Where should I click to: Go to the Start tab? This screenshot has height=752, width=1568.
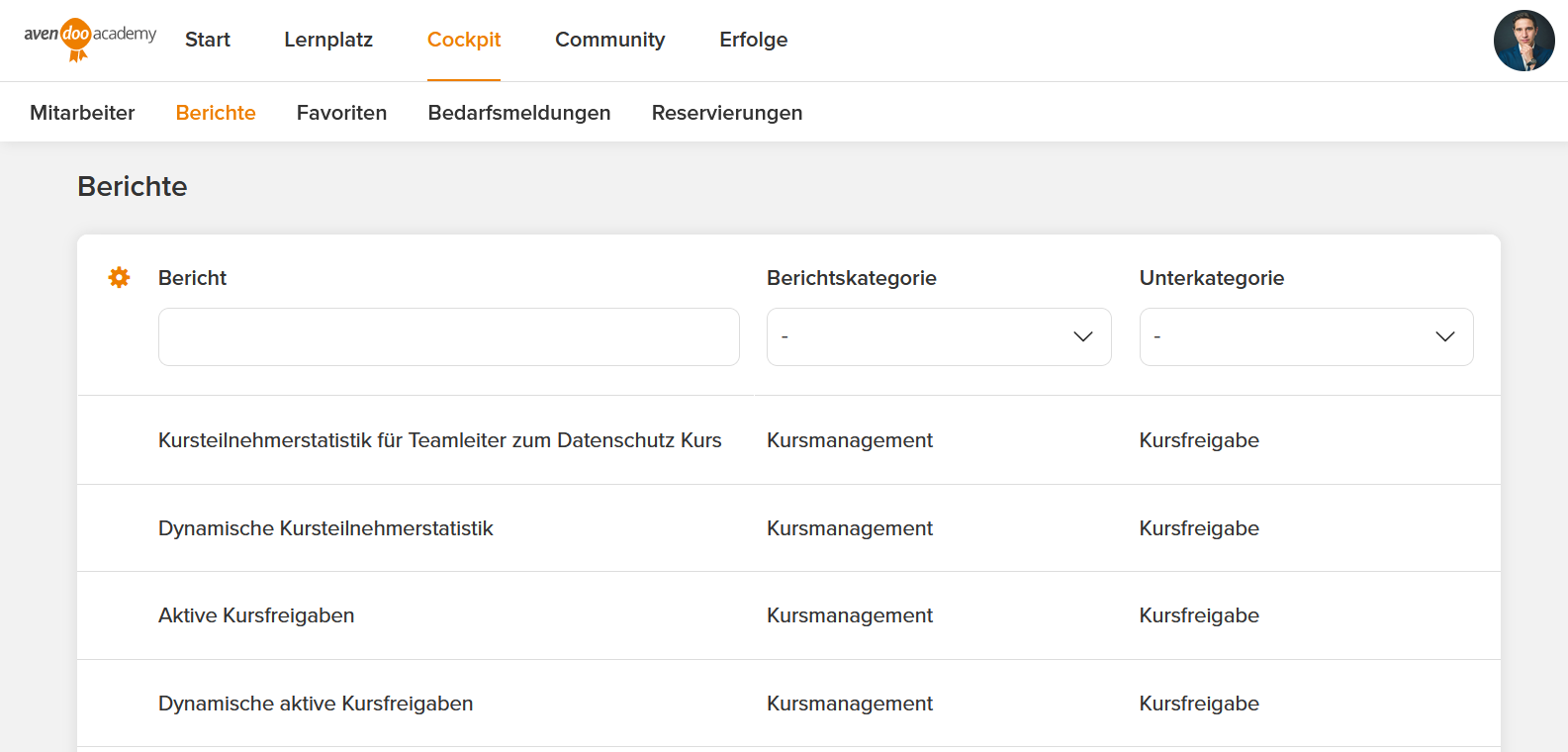pos(208,40)
